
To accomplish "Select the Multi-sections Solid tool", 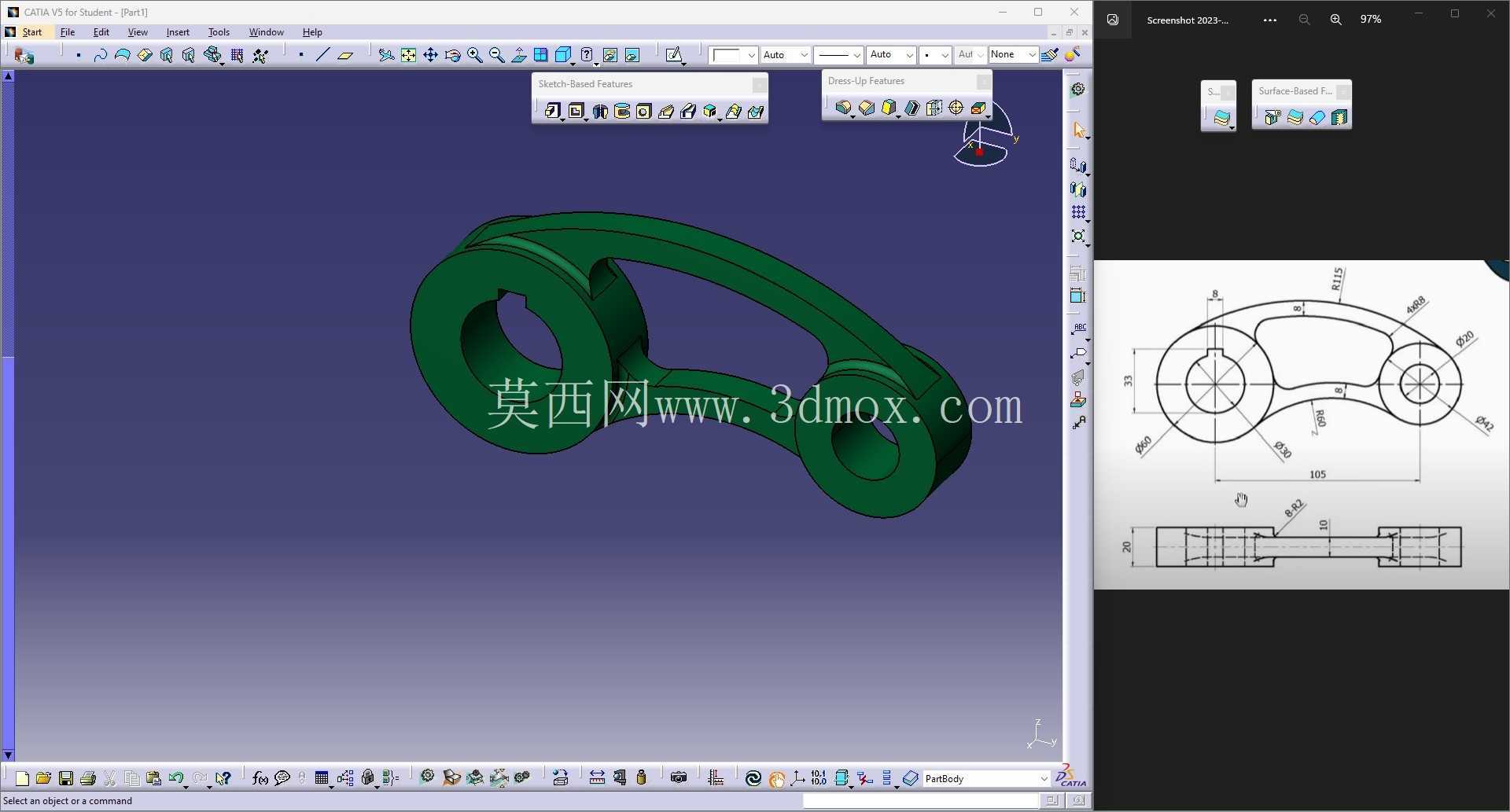I will click(733, 111).
